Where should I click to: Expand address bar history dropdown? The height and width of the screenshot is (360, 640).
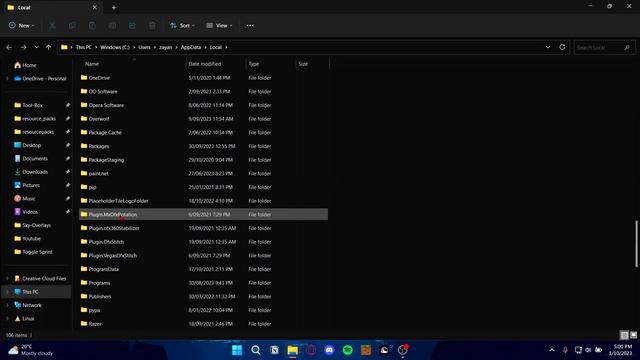548,47
